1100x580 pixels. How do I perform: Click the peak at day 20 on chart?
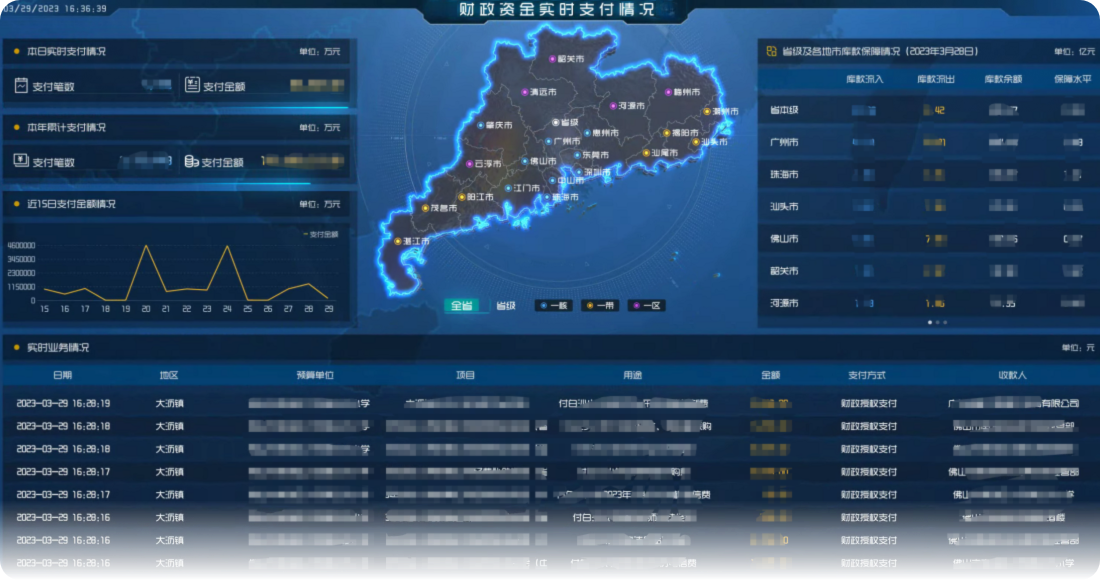tap(146, 246)
